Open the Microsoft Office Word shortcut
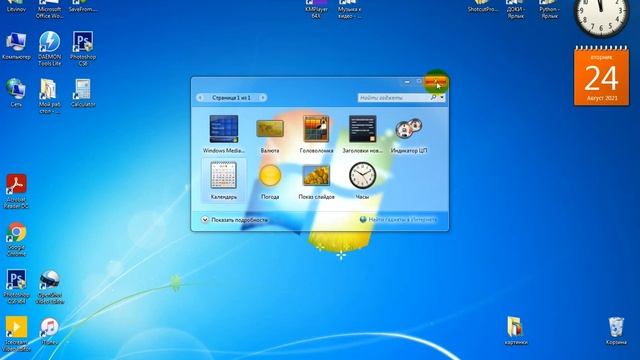 [x=50, y=9]
